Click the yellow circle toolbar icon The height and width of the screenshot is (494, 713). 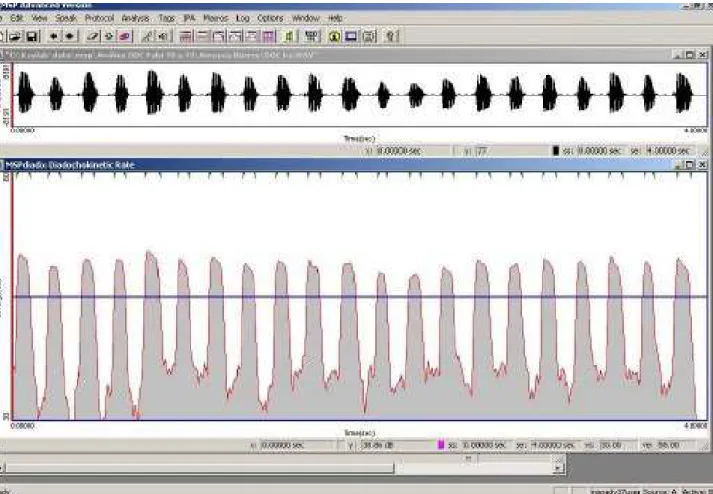pos(334,36)
